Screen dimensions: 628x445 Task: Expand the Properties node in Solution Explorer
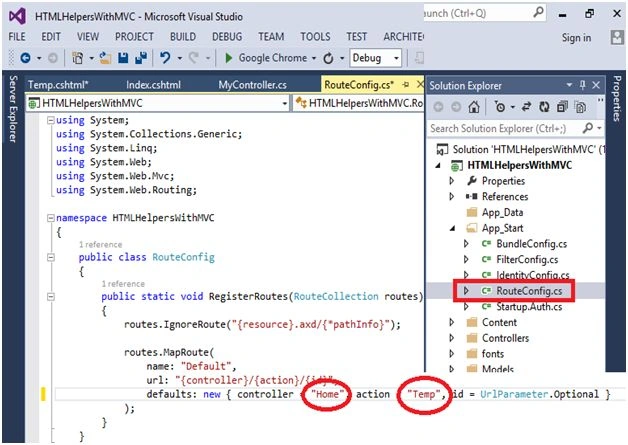(452, 181)
